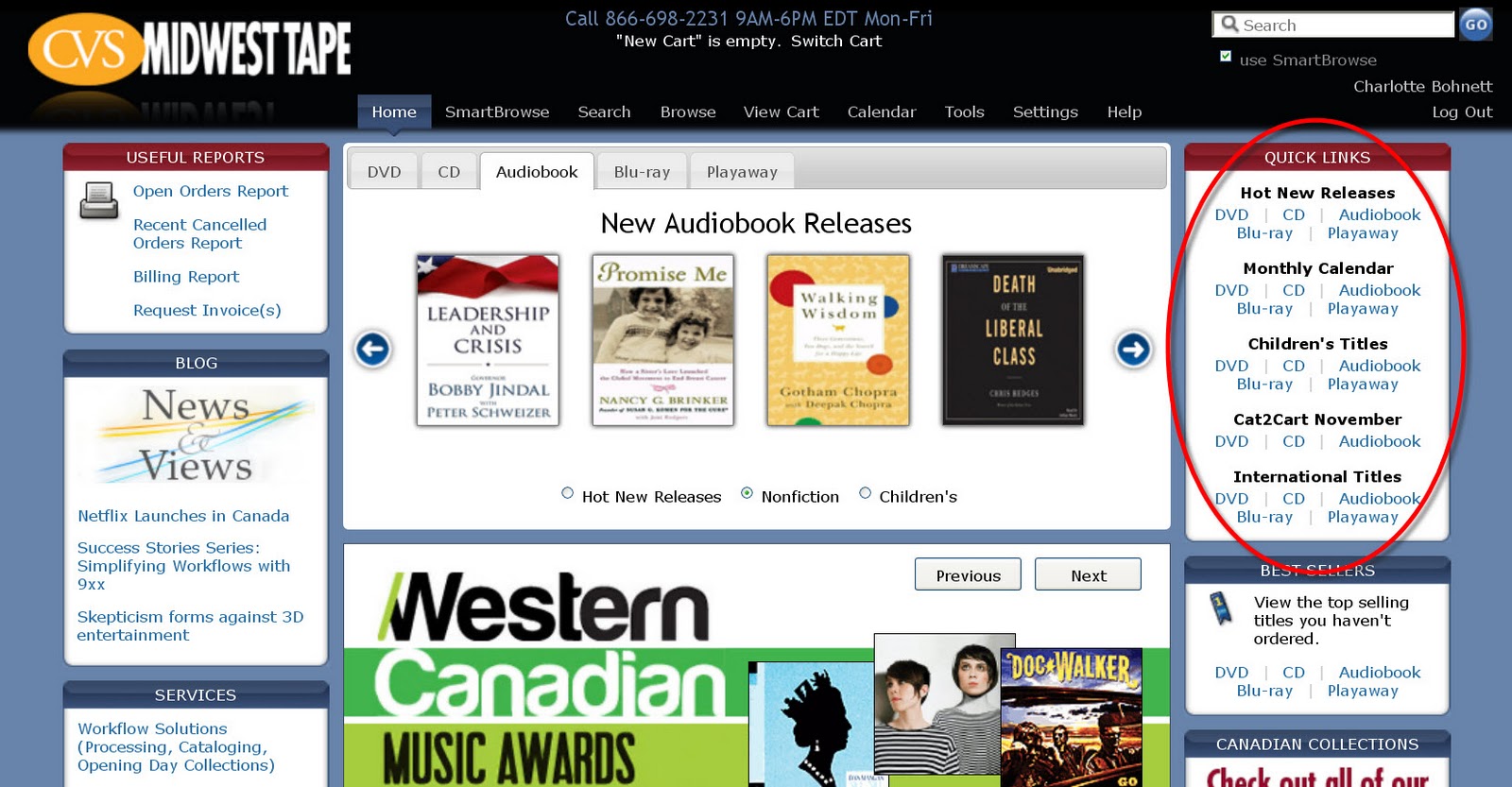Click the CVS Midwest Tape logo

(x=190, y=48)
